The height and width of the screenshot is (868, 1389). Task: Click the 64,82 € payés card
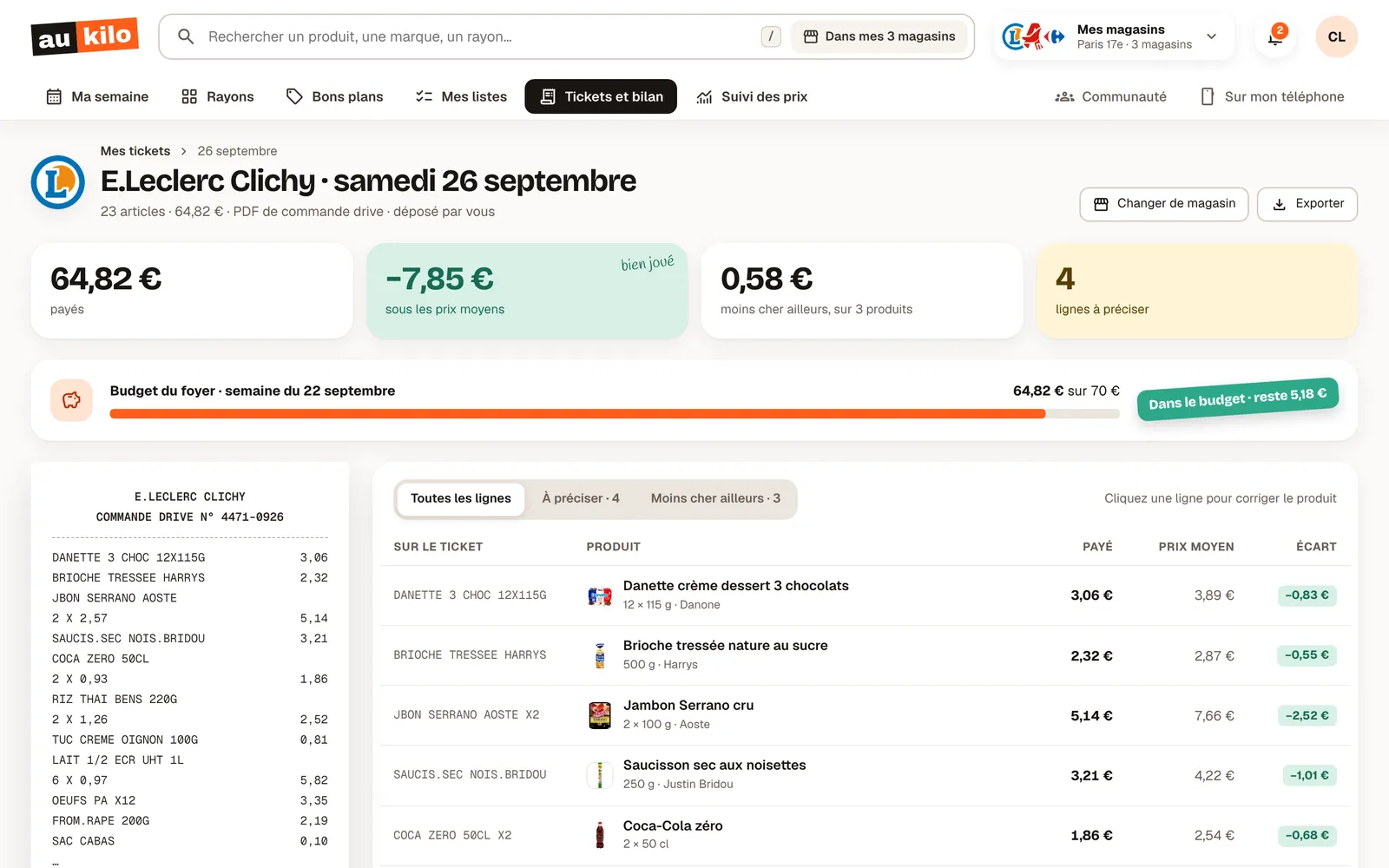pos(192,291)
